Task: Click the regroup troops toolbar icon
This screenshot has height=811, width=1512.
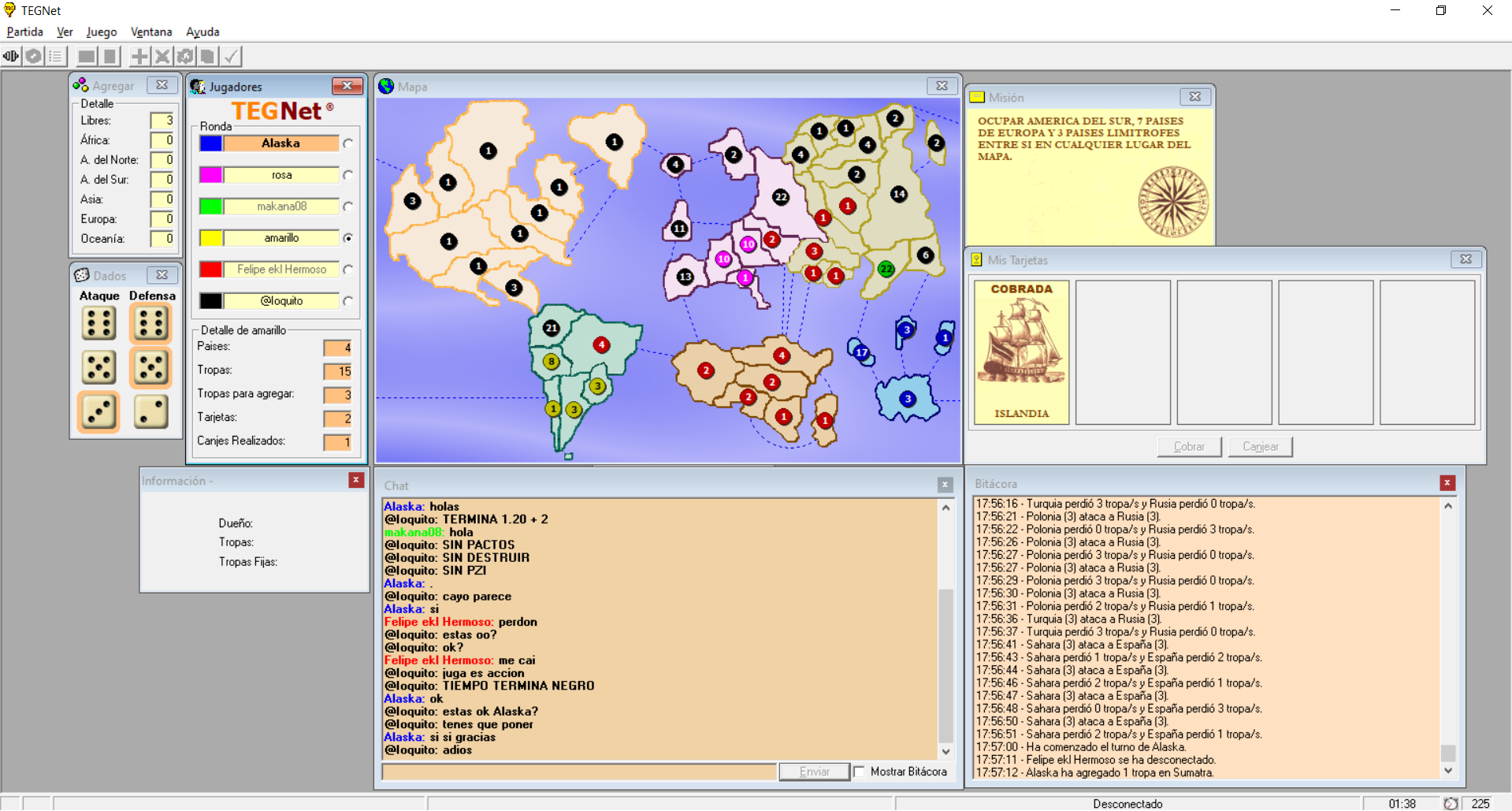Action: 185,56
